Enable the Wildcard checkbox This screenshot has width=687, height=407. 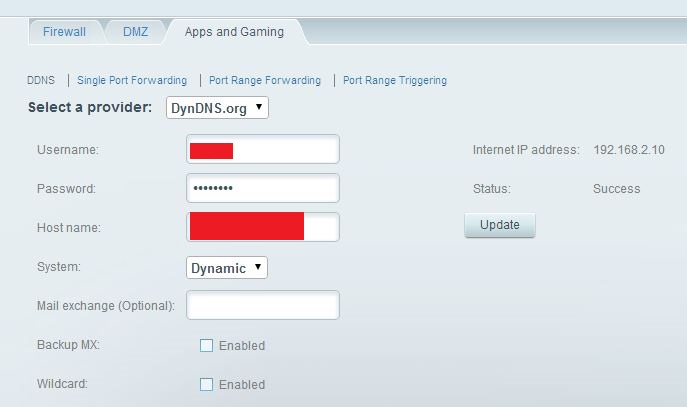tap(206, 384)
